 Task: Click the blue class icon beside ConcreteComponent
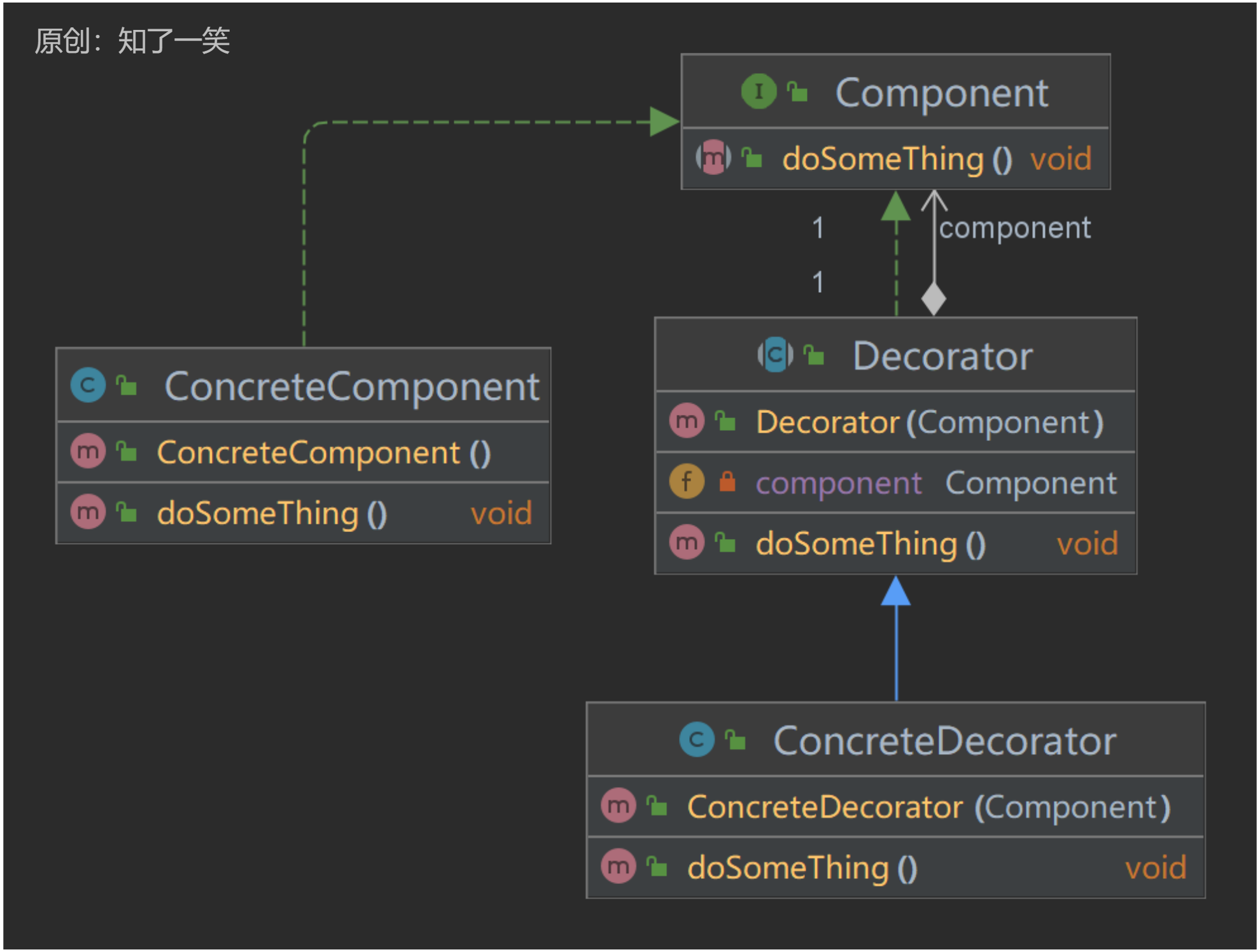[88, 385]
